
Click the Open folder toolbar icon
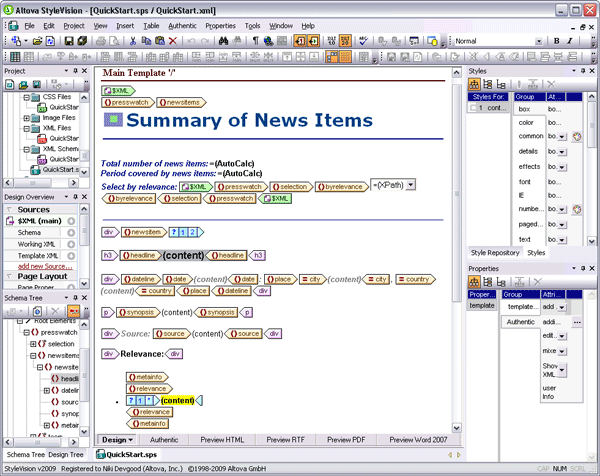click(x=37, y=41)
